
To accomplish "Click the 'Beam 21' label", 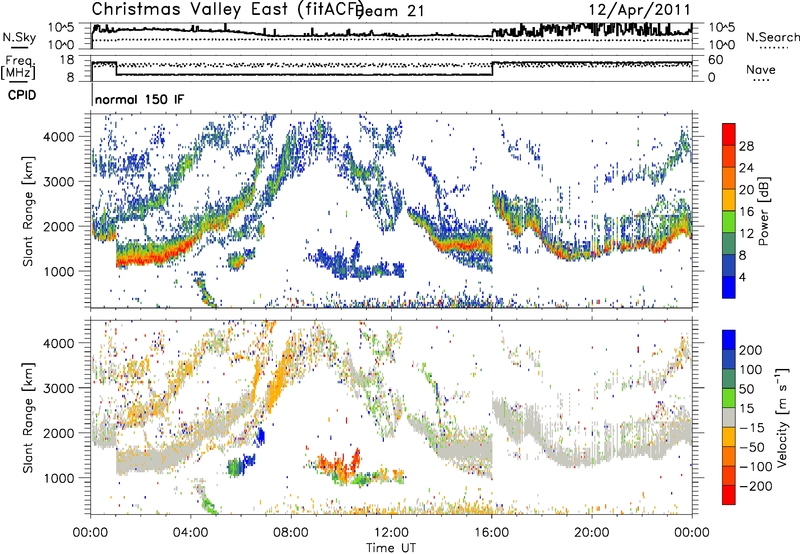I will click(390, 10).
